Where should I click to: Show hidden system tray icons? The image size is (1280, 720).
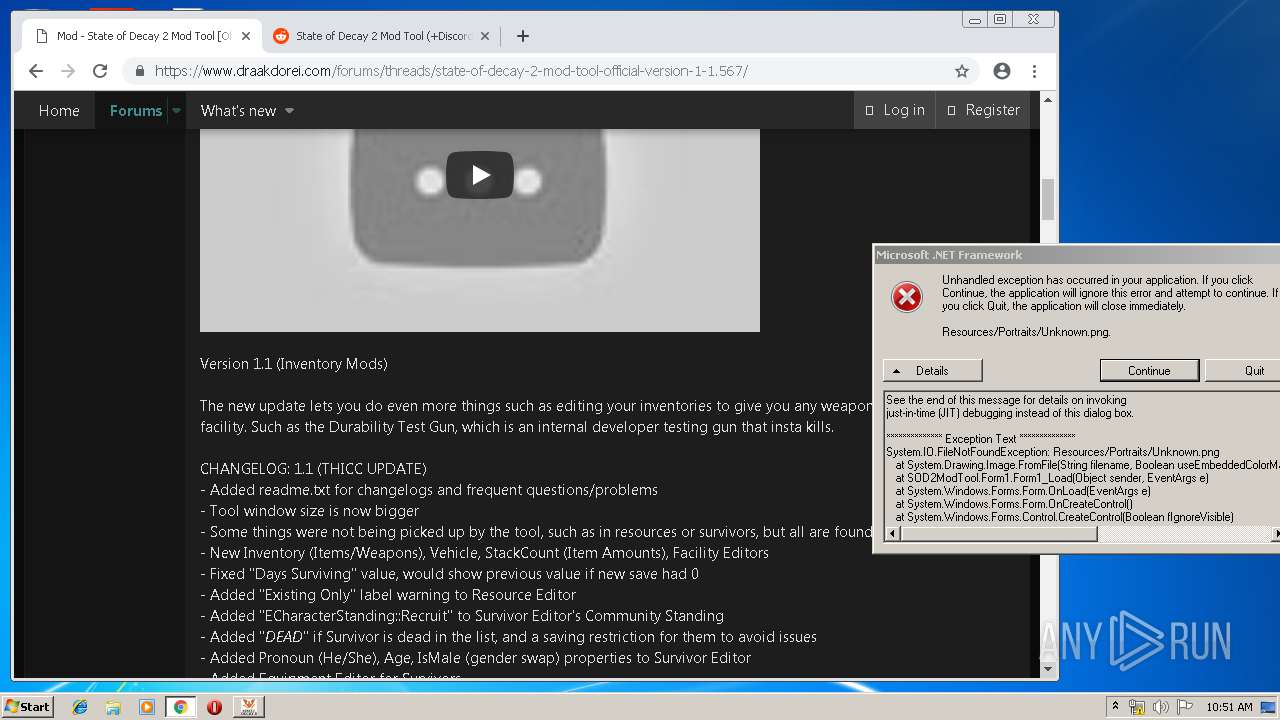coord(1115,707)
